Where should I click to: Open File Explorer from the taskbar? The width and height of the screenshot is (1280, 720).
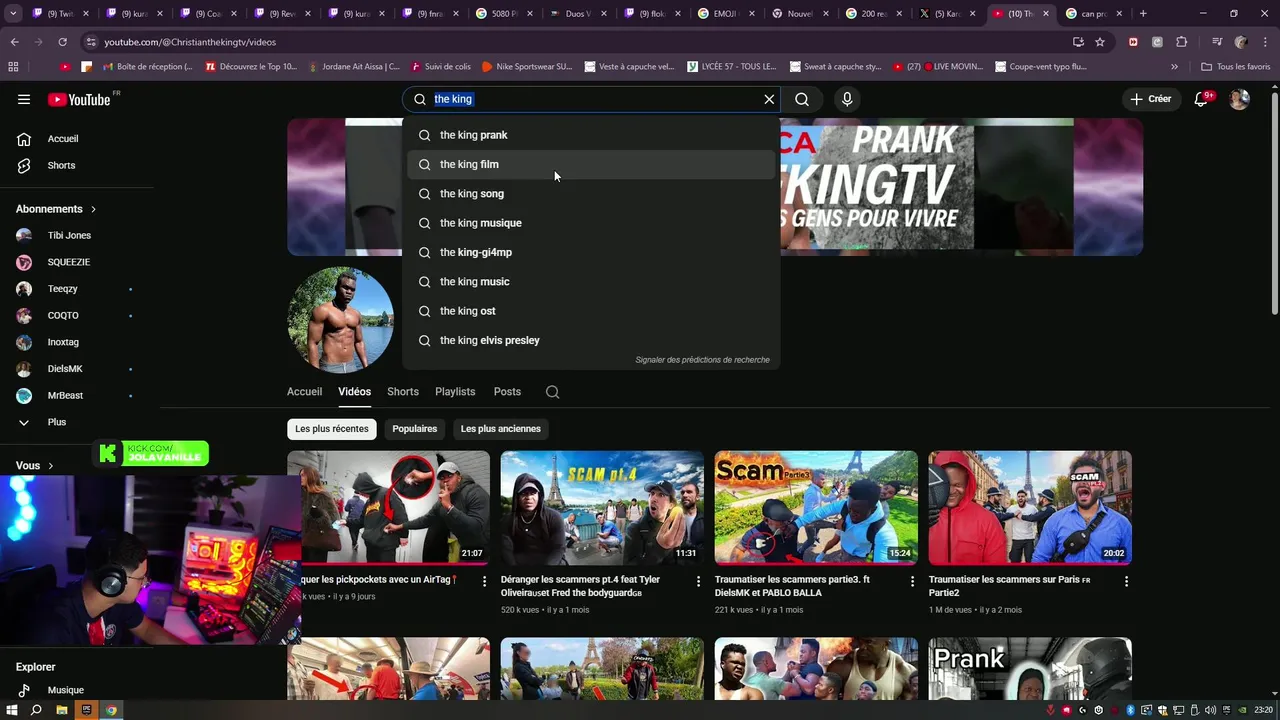point(62,710)
